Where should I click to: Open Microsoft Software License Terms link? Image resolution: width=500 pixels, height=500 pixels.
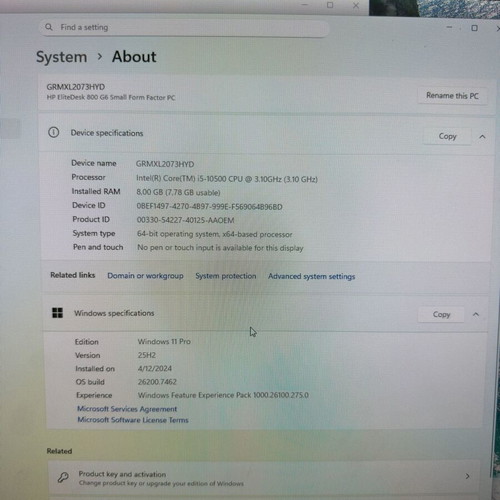point(133,420)
